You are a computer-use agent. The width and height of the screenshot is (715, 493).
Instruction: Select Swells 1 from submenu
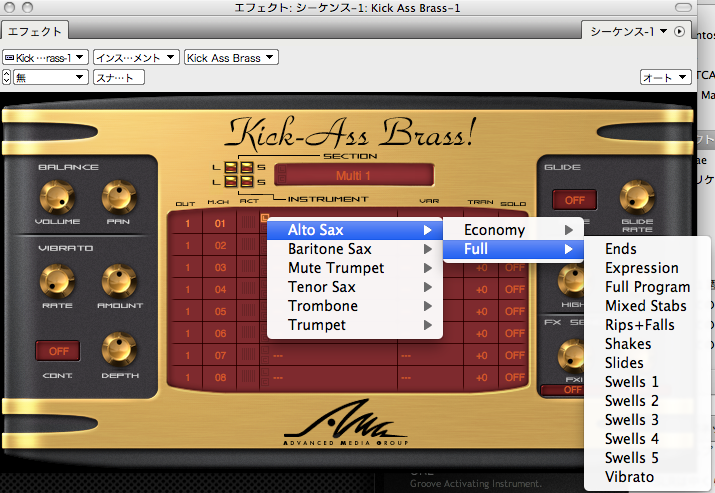coord(648,382)
